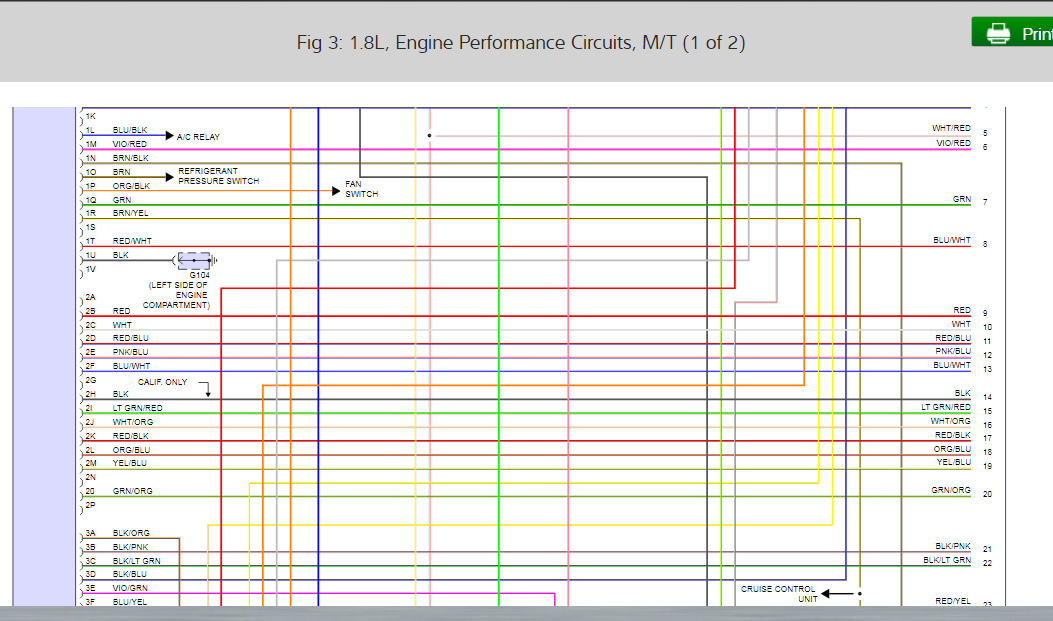
Task: Click the 'BLK/BLU' wire label at pin 3D
Action: [x=130, y=575]
